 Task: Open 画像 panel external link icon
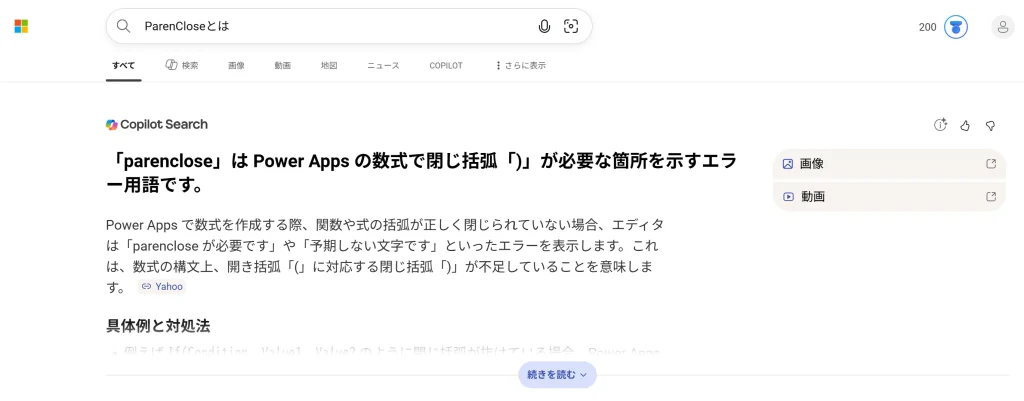[x=991, y=164]
